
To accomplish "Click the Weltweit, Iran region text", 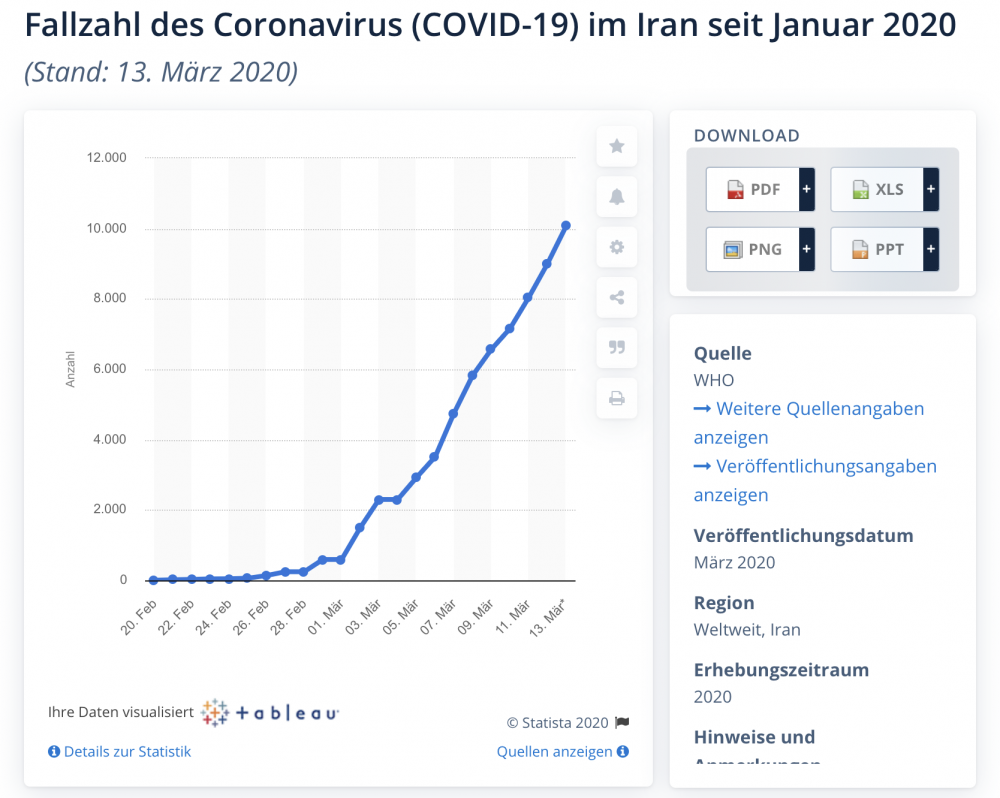I will pos(747,630).
